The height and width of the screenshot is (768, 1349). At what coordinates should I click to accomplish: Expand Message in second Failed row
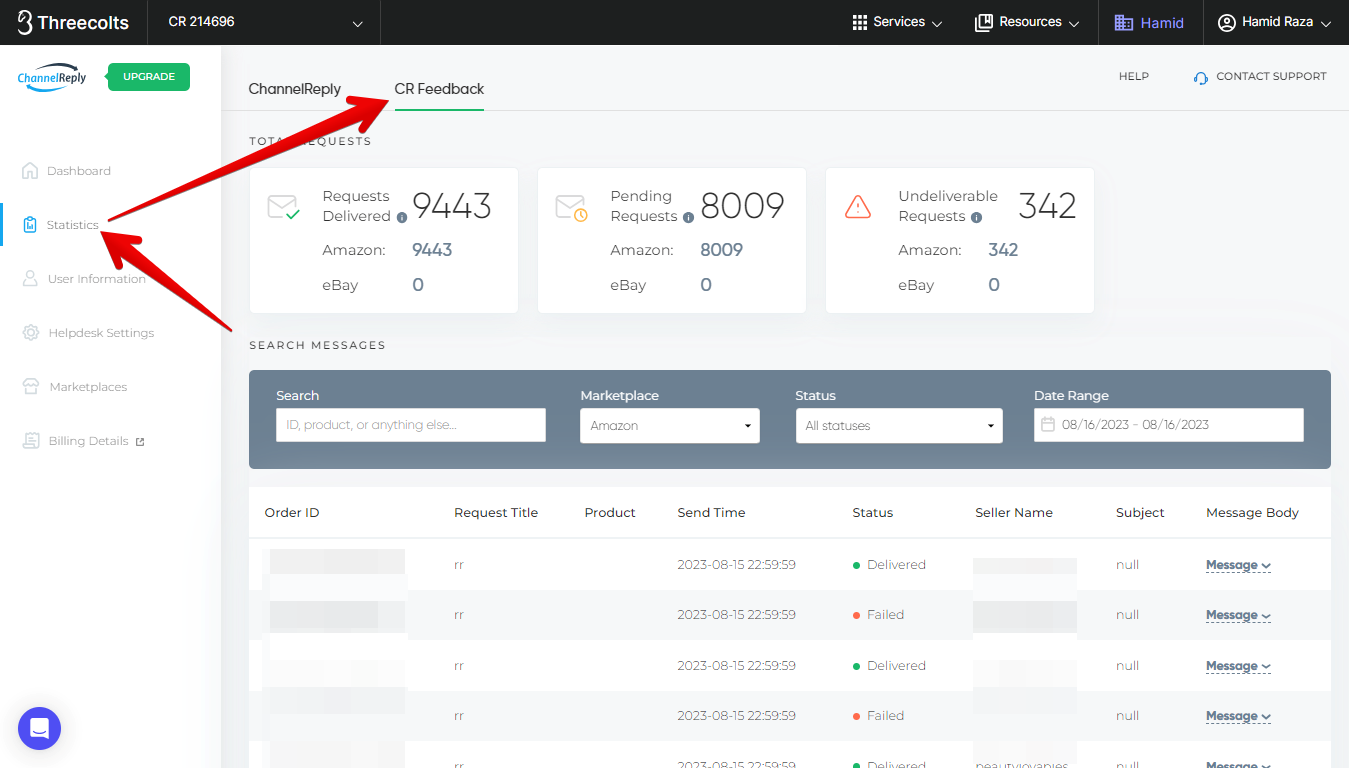[1238, 716]
